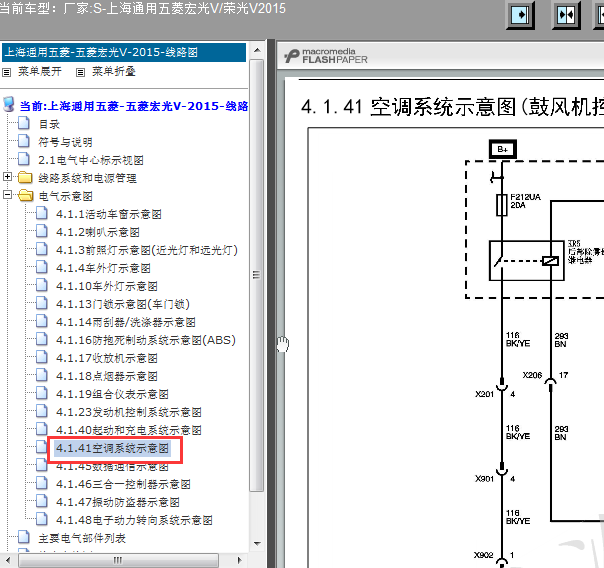Open 4.1.10车外灯示意图
The image size is (604, 568).
107,287
